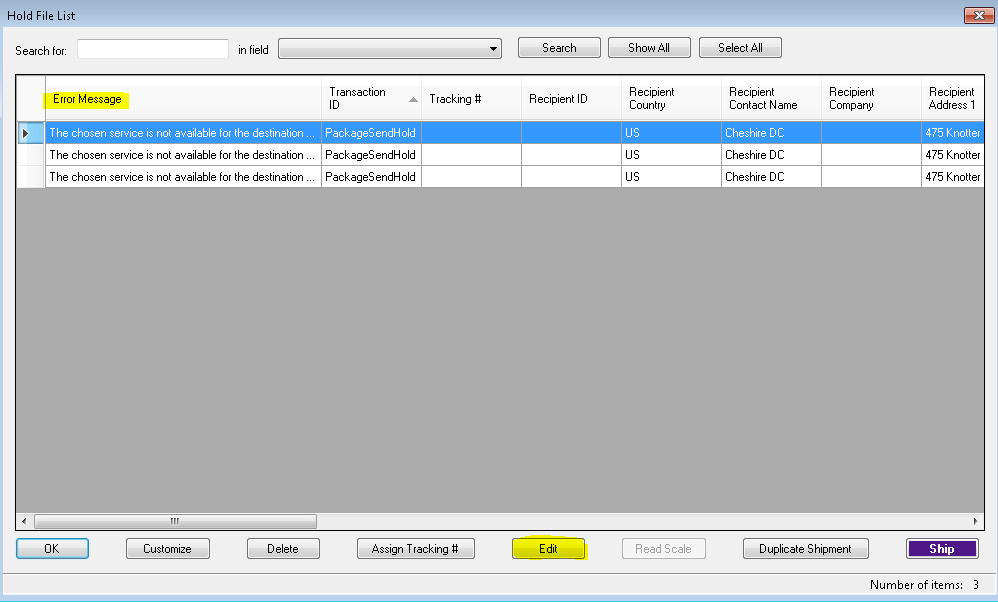This screenshot has height=602, width=998.
Task: Click the Search for text field
Action: 153,49
